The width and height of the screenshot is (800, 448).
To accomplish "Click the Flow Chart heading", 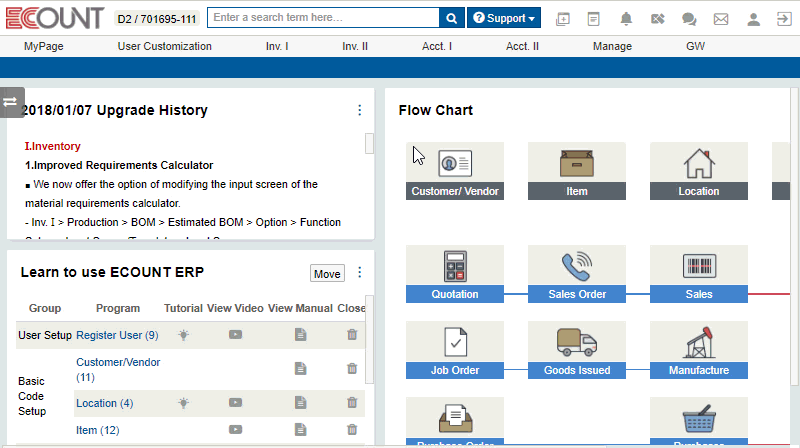I will click(436, 110).
